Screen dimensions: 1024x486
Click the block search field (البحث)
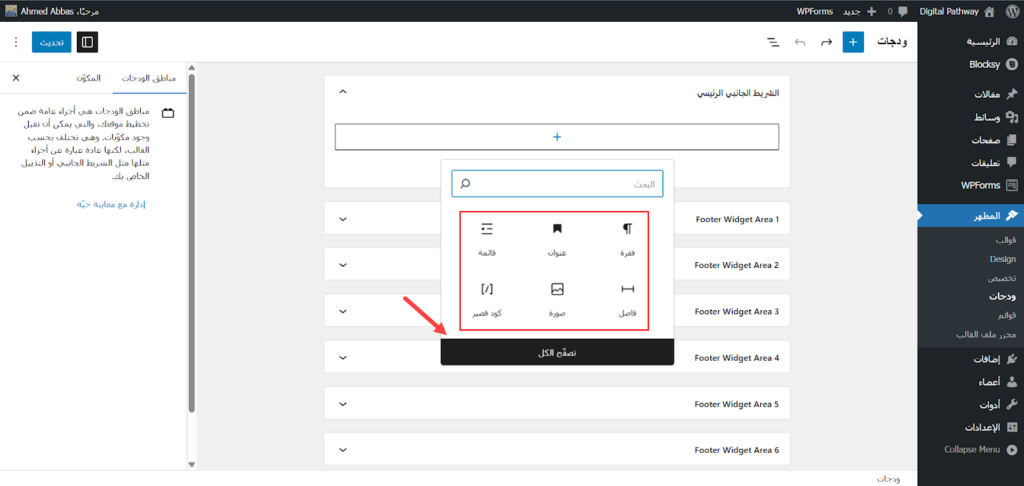557,184
